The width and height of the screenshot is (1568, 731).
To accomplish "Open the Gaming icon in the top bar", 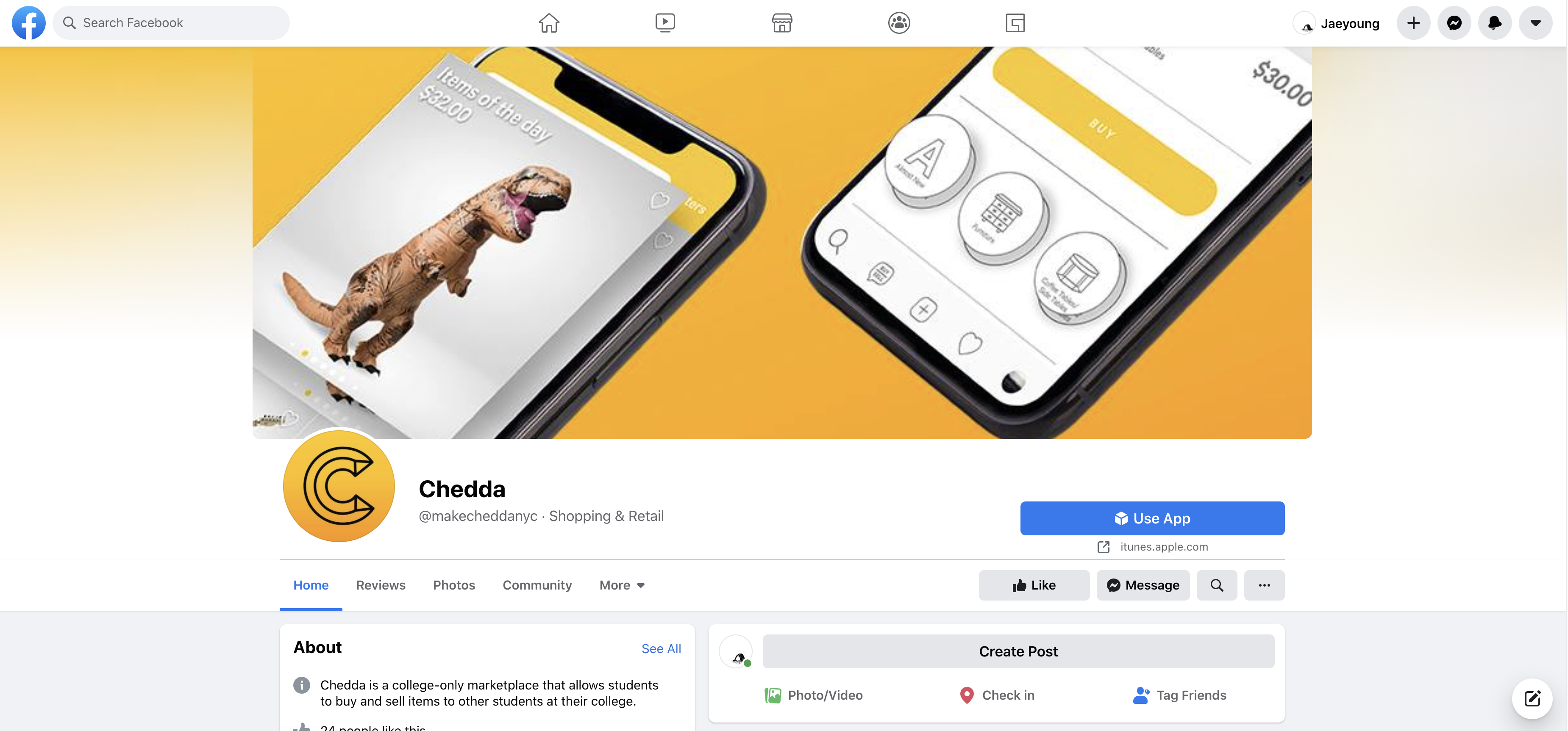I will (1015, 23).
